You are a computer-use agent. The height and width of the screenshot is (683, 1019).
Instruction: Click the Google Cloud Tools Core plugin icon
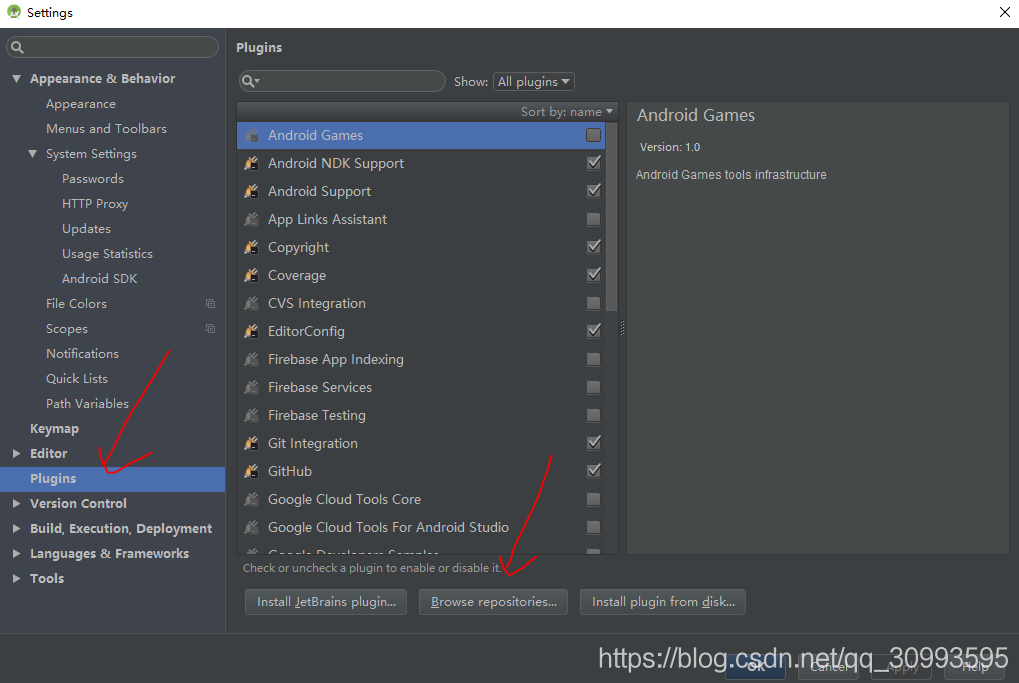(x=252, y=499)
